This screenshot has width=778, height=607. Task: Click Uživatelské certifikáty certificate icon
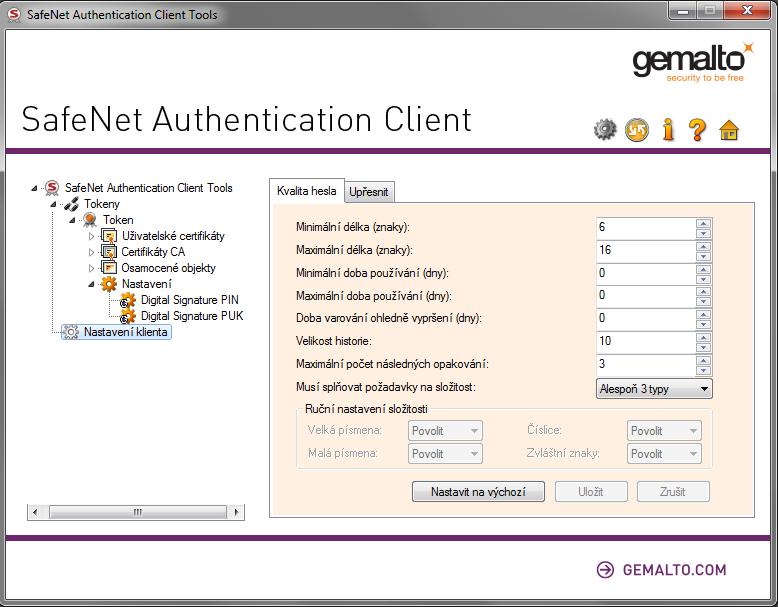pyautogui.click(x=109, y=236)
